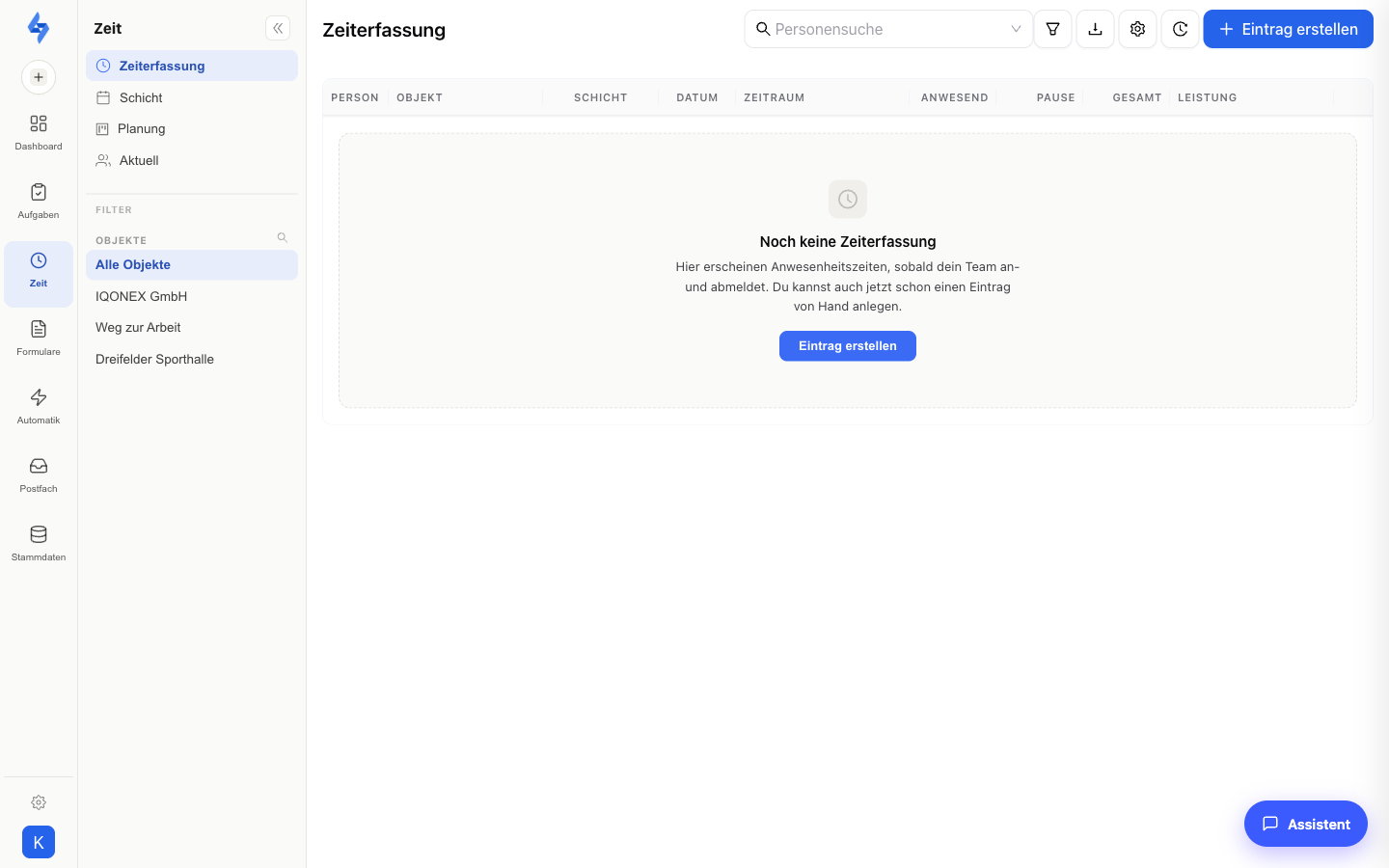The image size is (1389, 868).
Task: Click the ANWESEND column header
Action: coord(955,97)
